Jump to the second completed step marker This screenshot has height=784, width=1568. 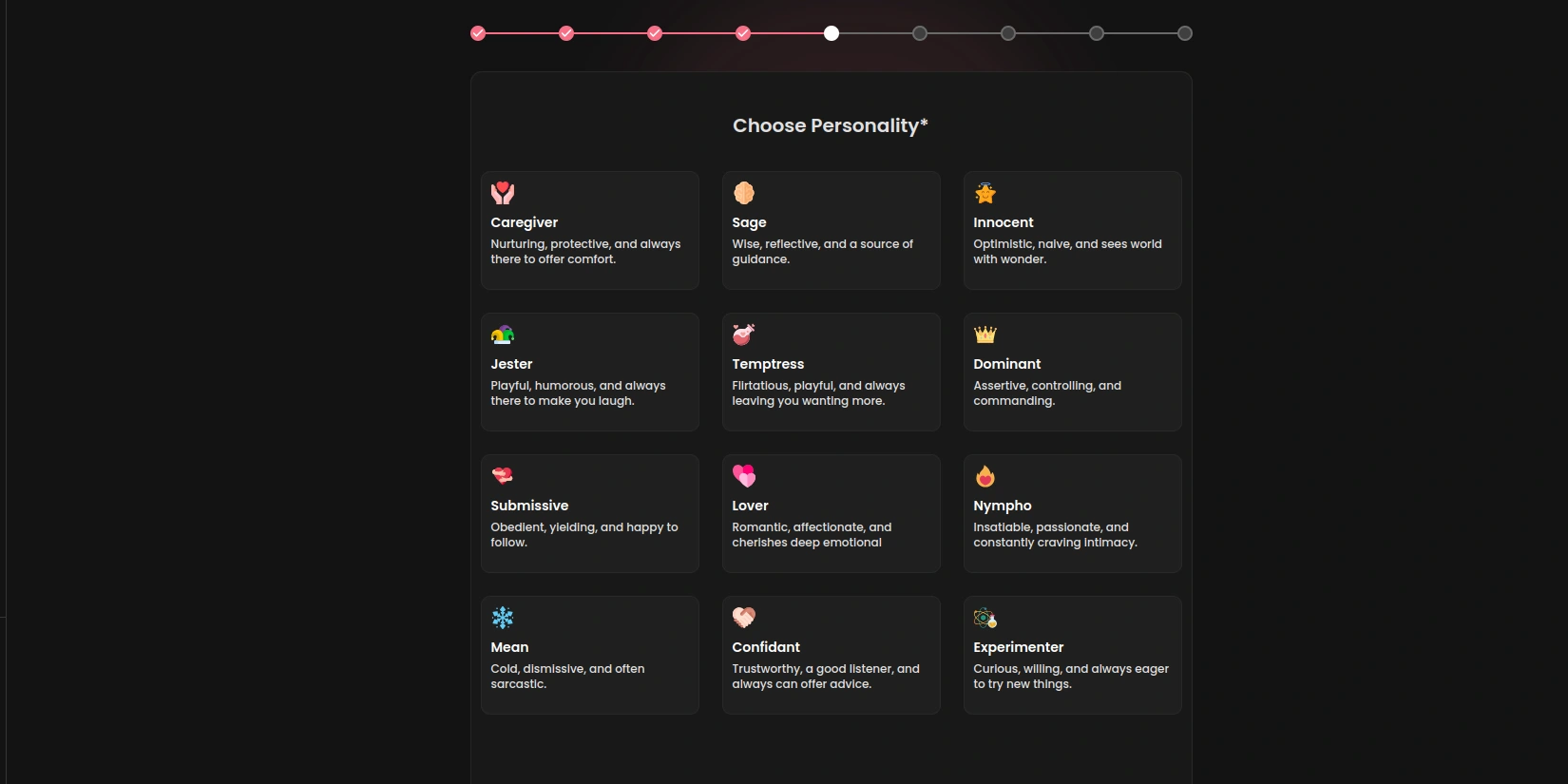566,33
